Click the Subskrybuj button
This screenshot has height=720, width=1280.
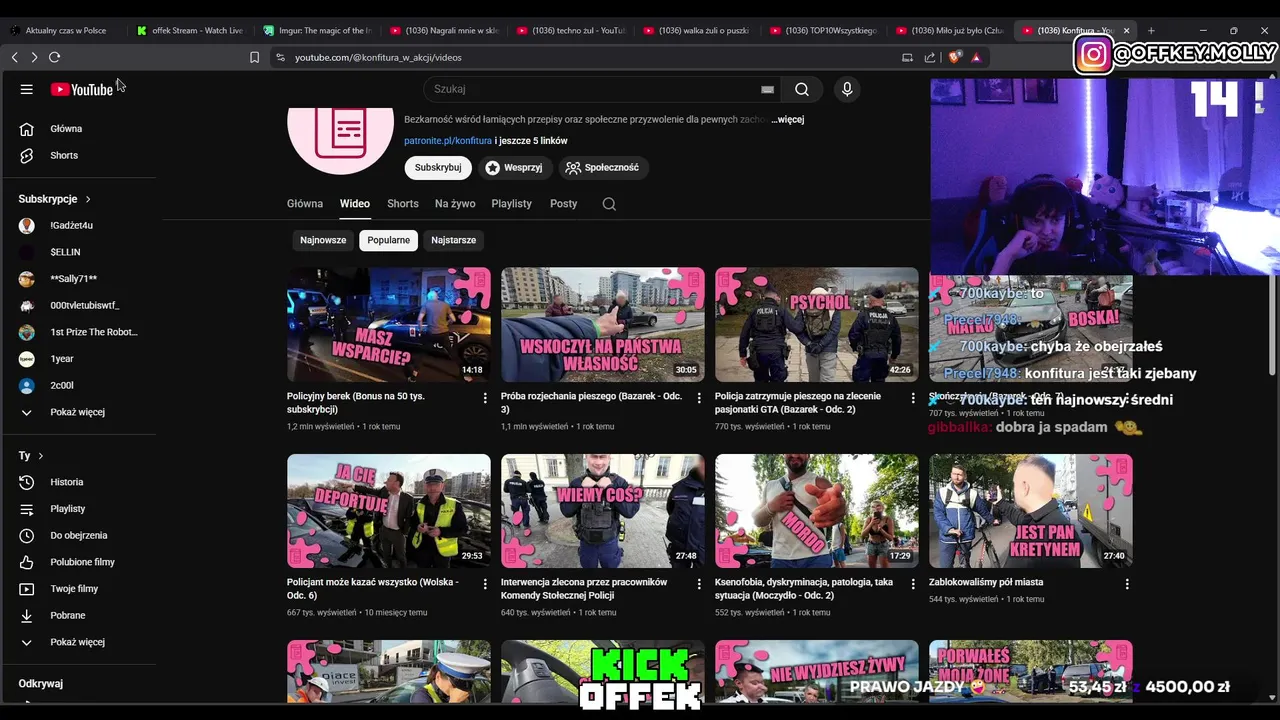(x=438, y=168)
